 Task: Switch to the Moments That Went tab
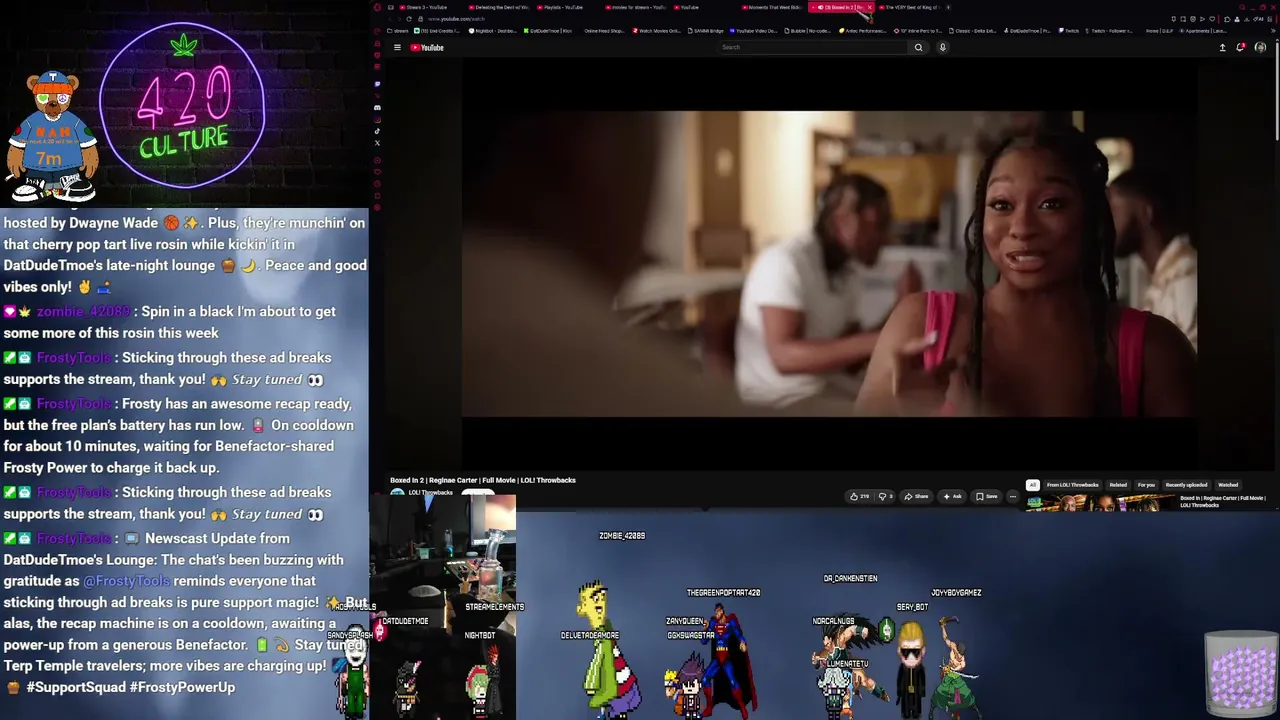tap(774, 7)
